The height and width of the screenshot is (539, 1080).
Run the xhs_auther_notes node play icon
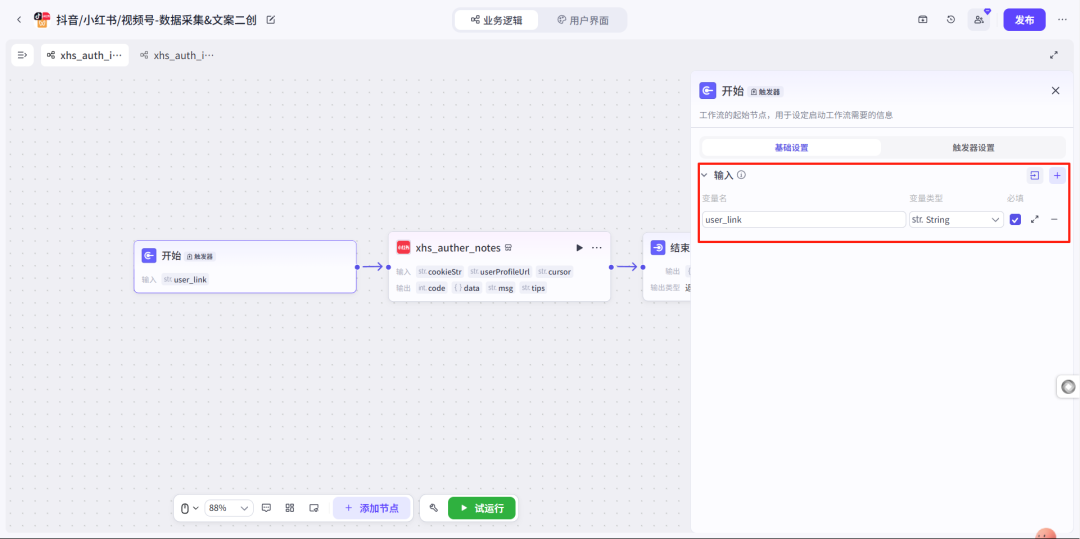click(579, 248)
